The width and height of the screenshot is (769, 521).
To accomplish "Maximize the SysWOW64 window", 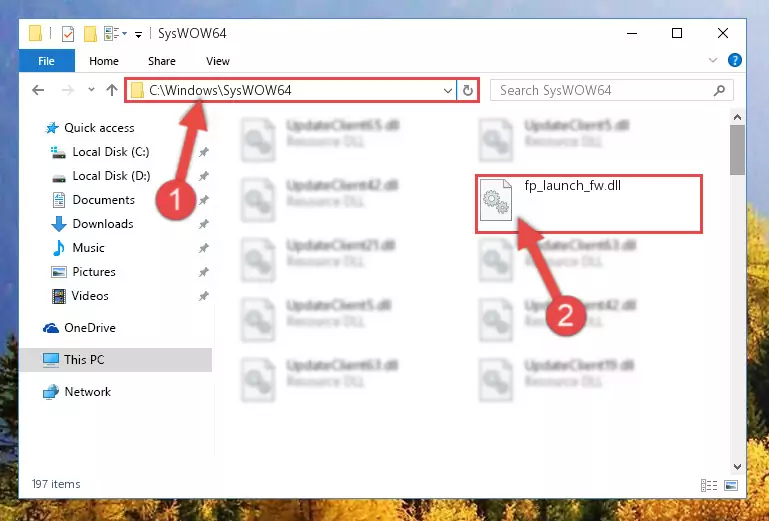I will pyautogui.click(x=677, y=33).
